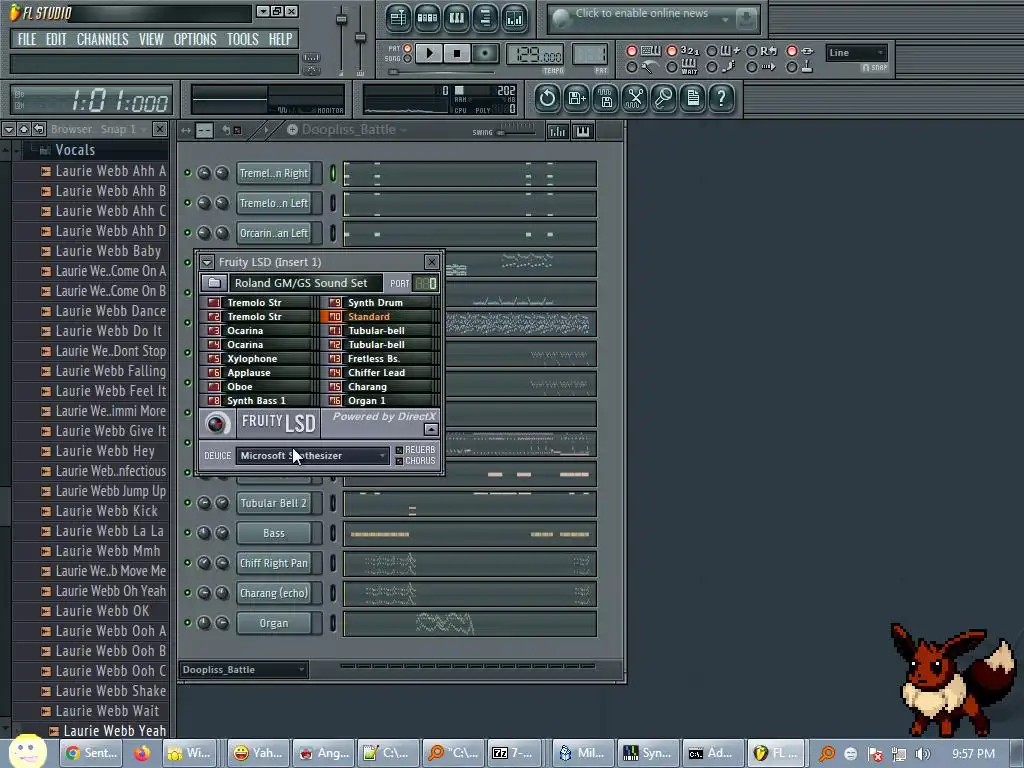Click the folder icon in Fruity LSD

[x=214, y=283]
